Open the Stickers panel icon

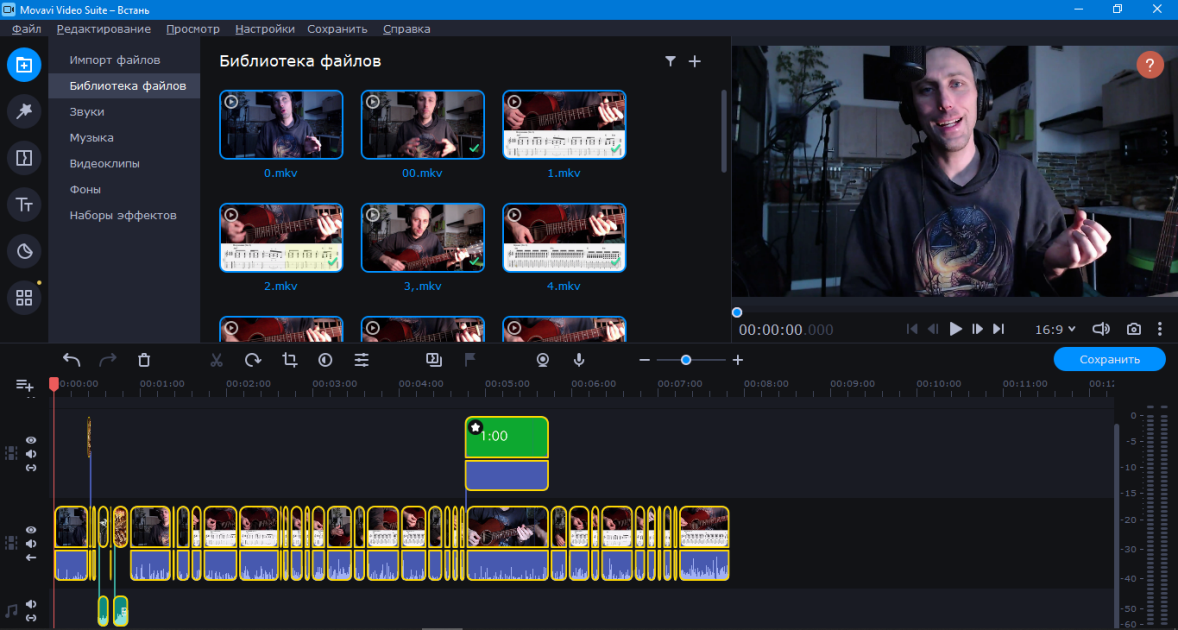tap(24, 251)
